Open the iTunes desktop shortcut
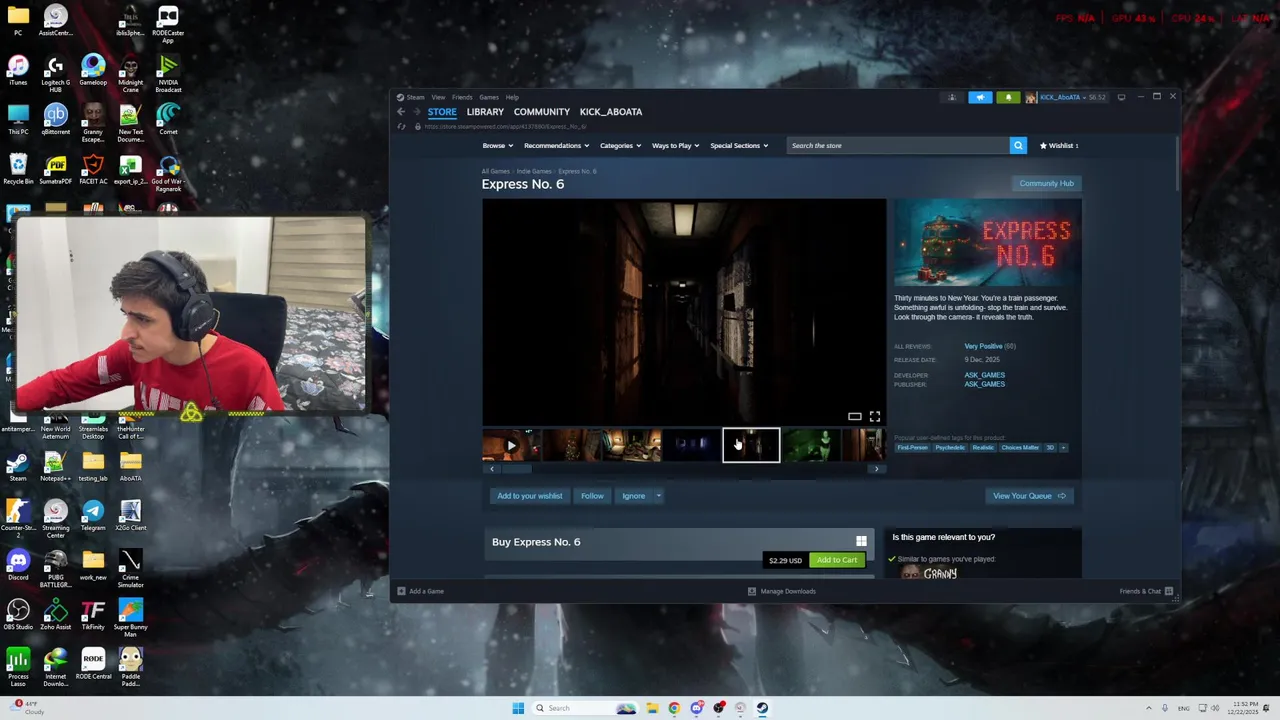 [x=18, y=71]
